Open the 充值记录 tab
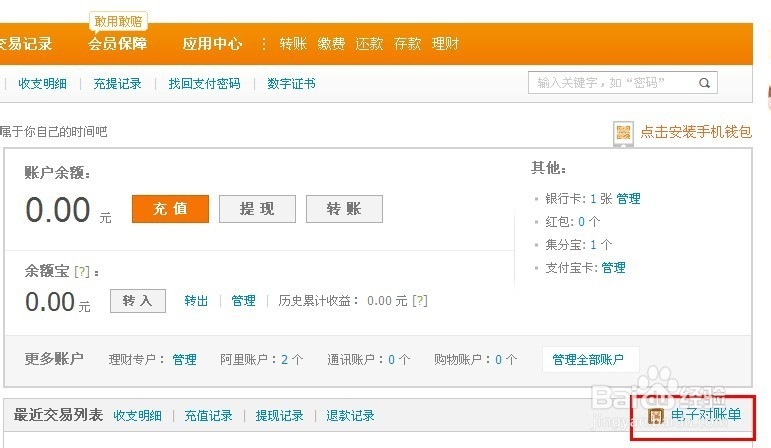 pos(208,416)
